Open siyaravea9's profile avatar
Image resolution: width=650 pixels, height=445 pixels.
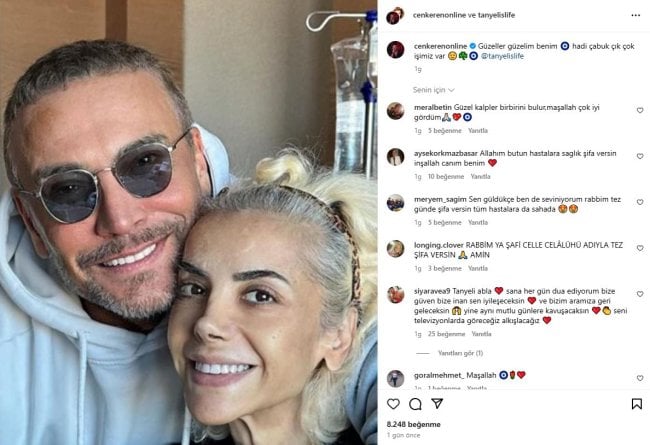click(x=395, y=294)
